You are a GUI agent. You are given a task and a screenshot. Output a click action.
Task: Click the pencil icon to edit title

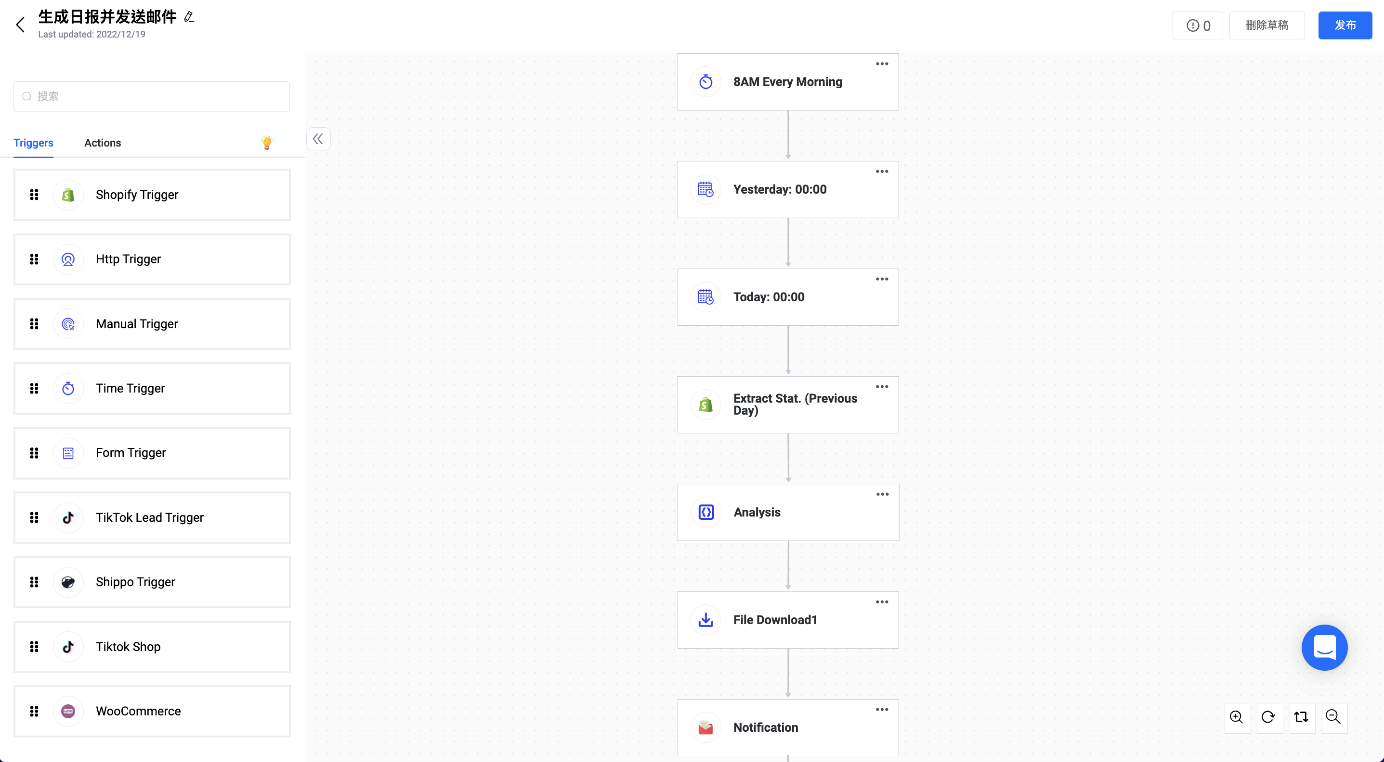click(x=189, y=17)
